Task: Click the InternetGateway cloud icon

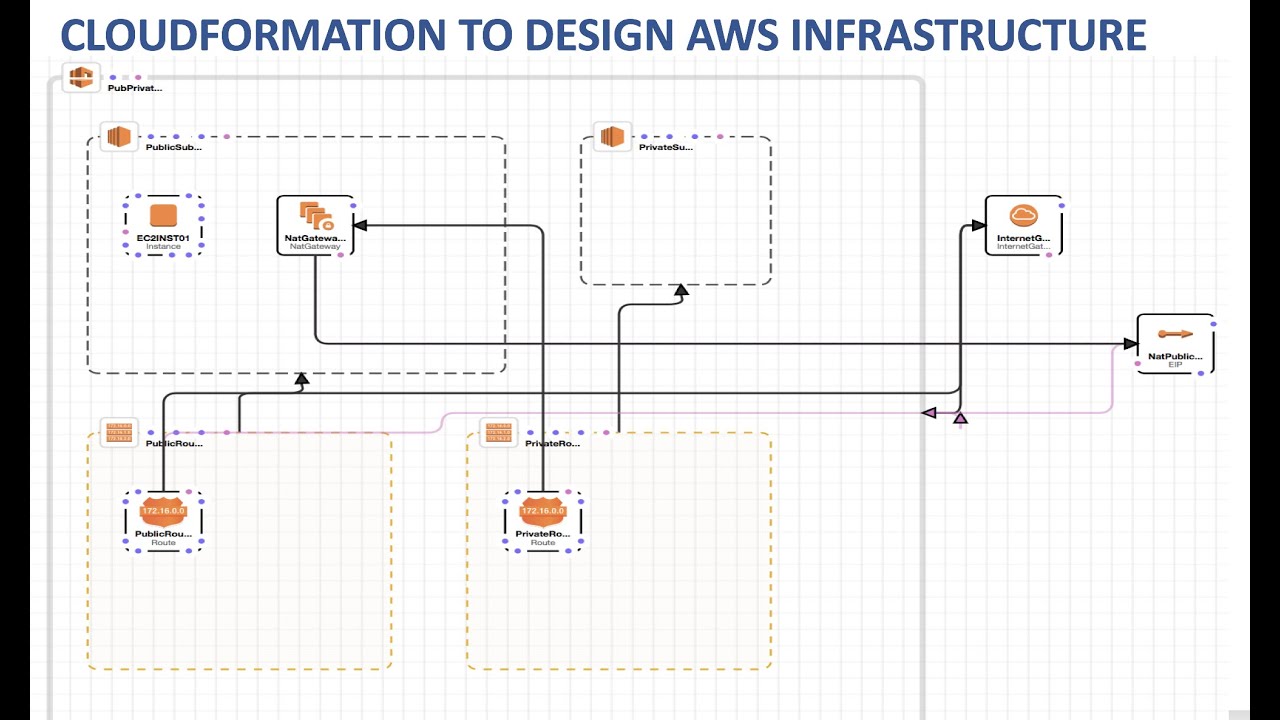Action: click(1021, 214)
